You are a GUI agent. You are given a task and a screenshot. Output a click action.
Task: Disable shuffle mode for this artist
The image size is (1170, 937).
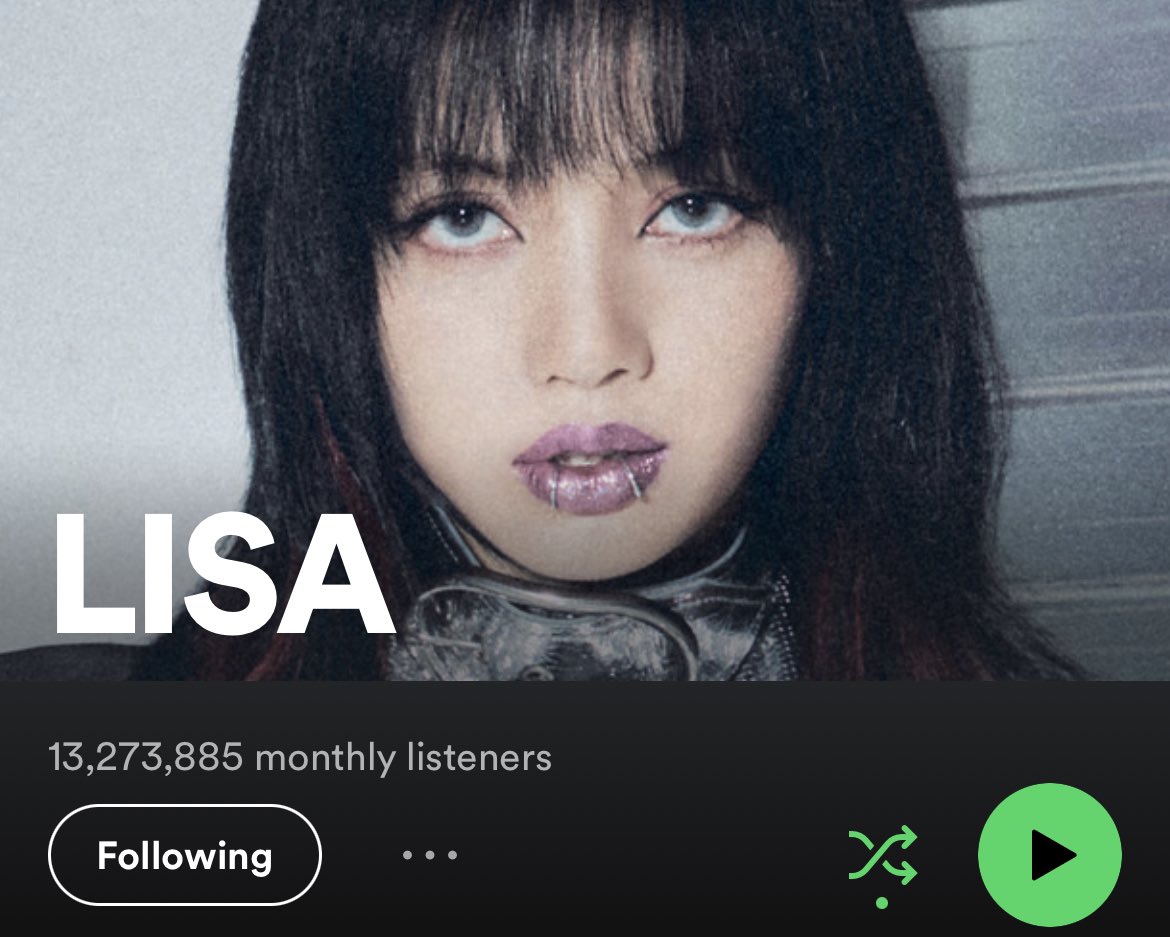(x=883, y=855)
